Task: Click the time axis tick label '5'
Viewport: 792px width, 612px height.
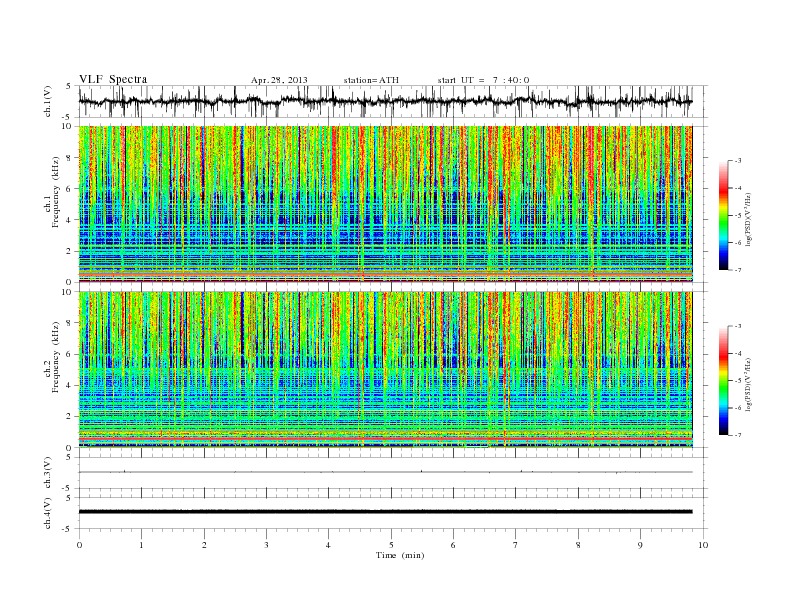Action: 391,545
